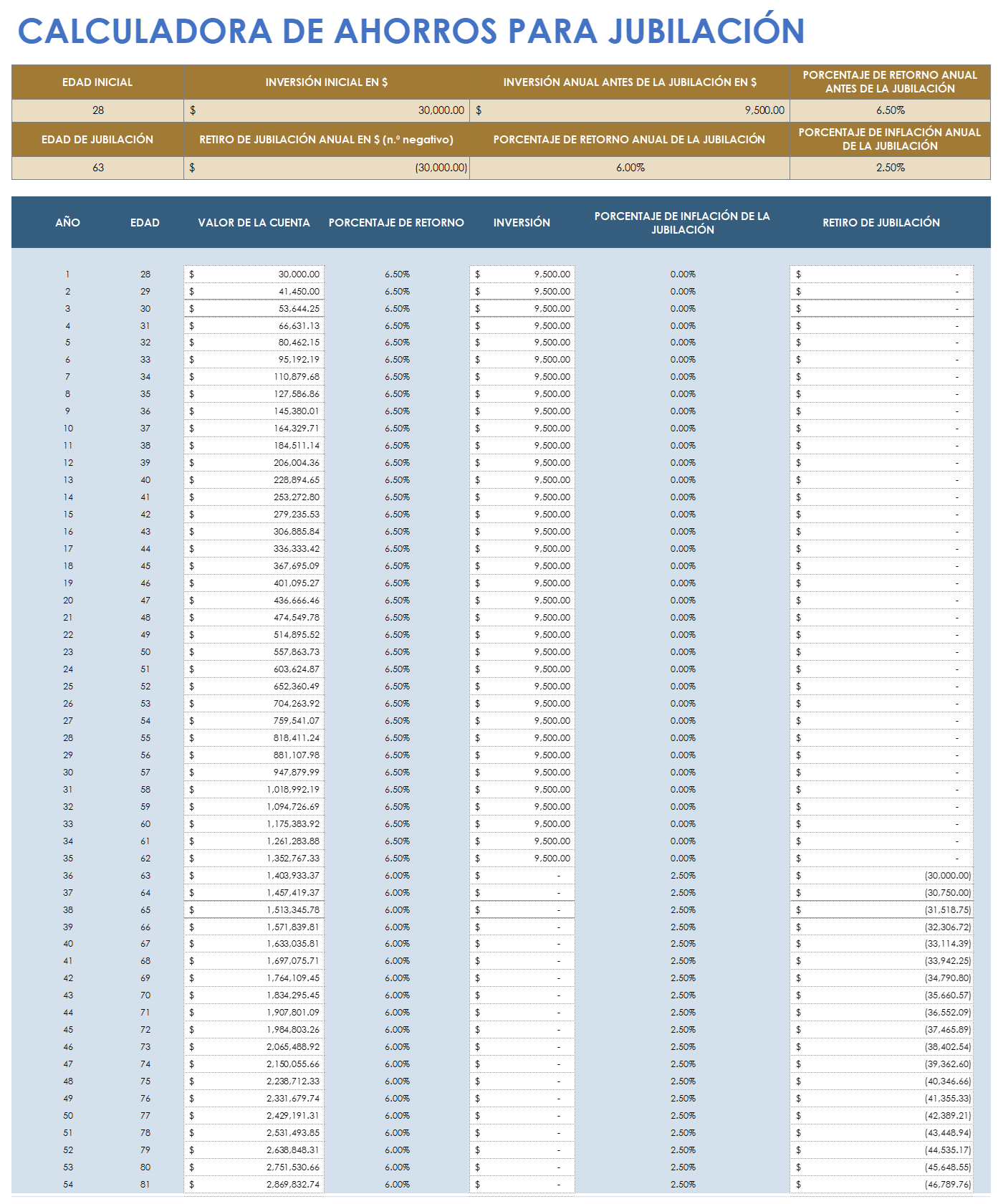Select the 'INVERSIÓN' column header
The height and width of the screenshot is (1204, 1003).
click(522, 223)
